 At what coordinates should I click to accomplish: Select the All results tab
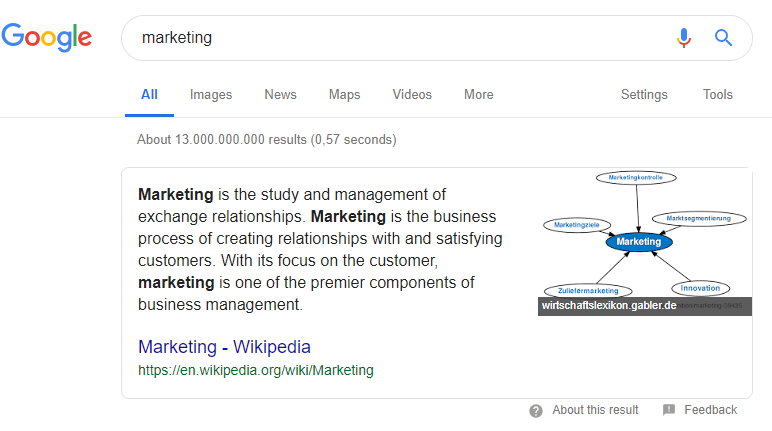[149, 95]
